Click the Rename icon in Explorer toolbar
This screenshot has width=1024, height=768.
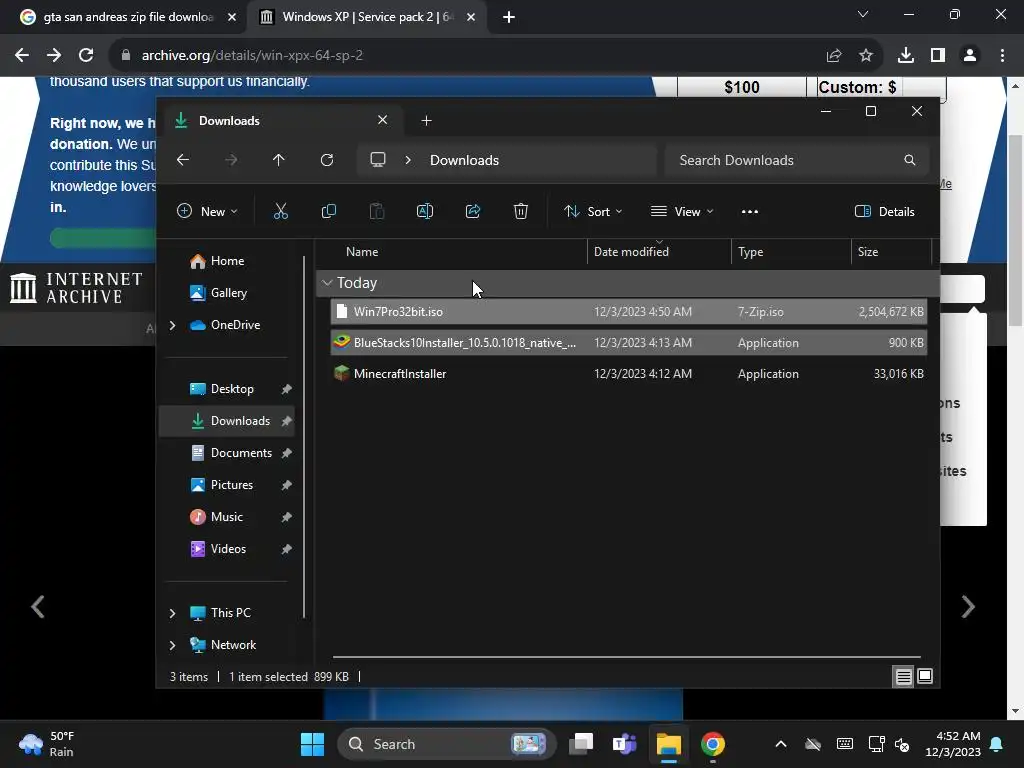click(x=424, y=211)
